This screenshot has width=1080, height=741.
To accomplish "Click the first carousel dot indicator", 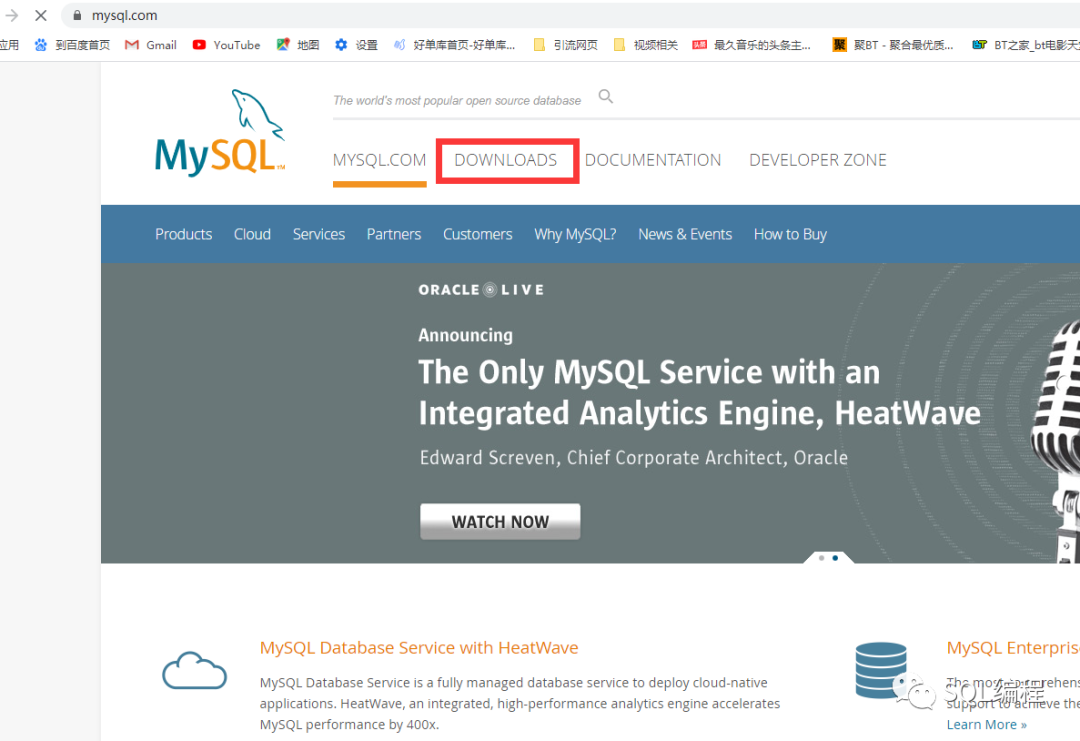I will point(821,558).
